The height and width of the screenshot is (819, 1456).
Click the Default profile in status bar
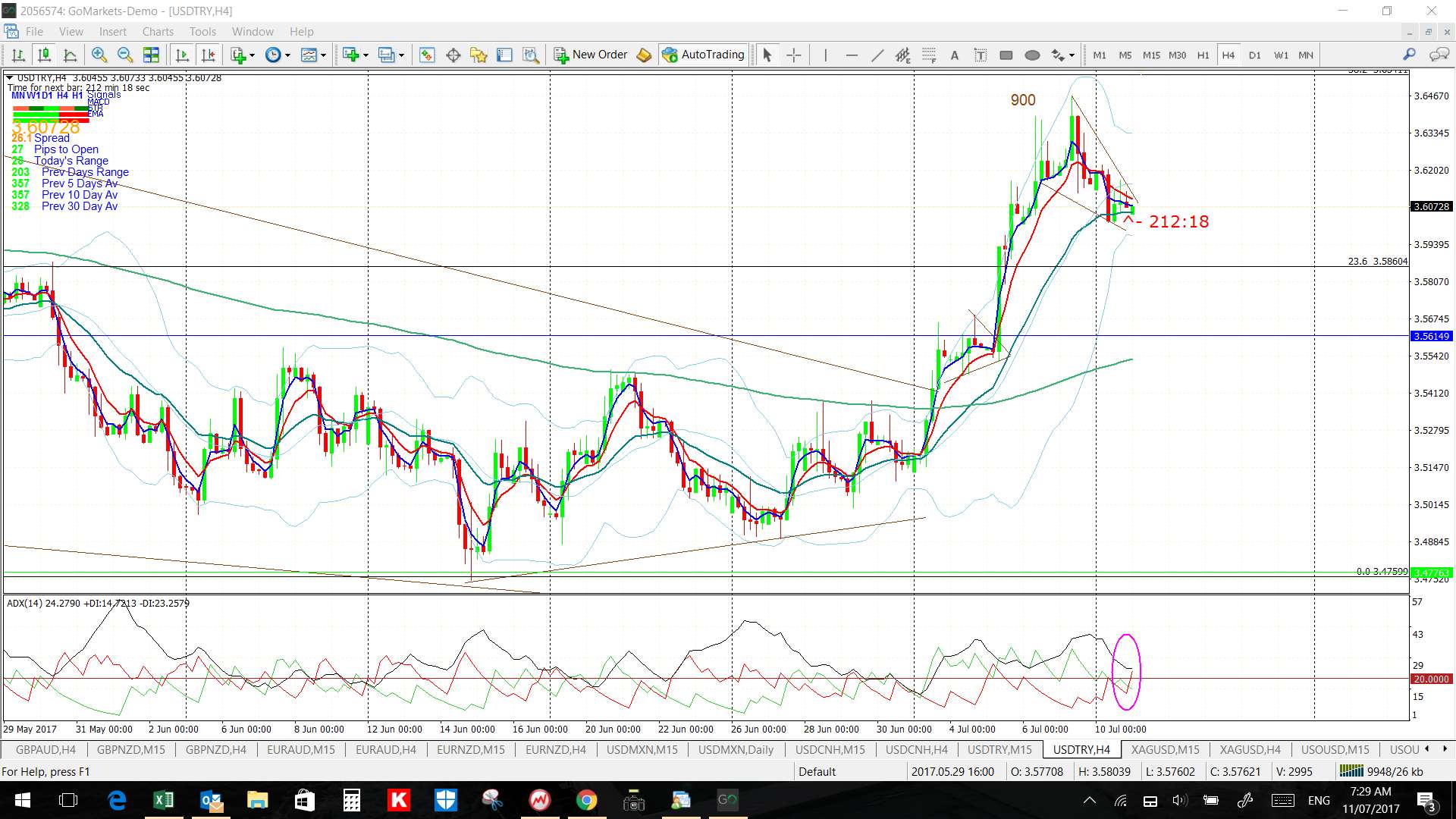pos(817,771)
